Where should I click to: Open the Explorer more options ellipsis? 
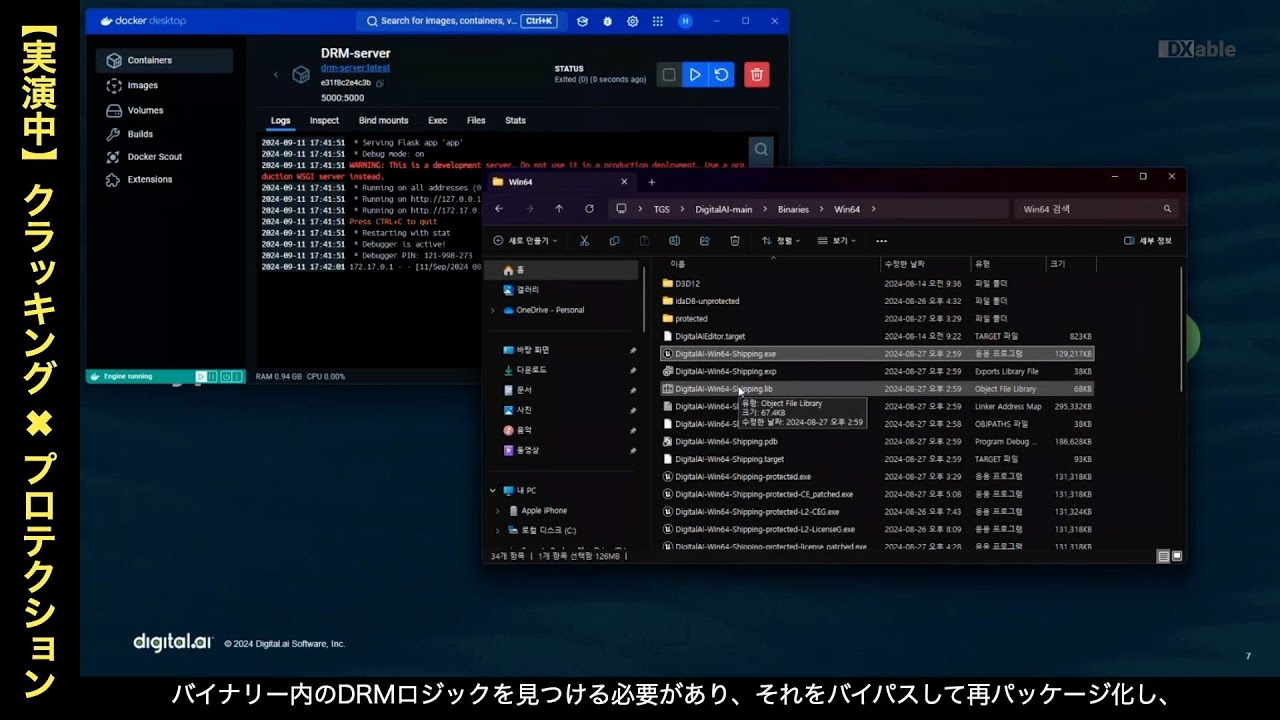881,241
